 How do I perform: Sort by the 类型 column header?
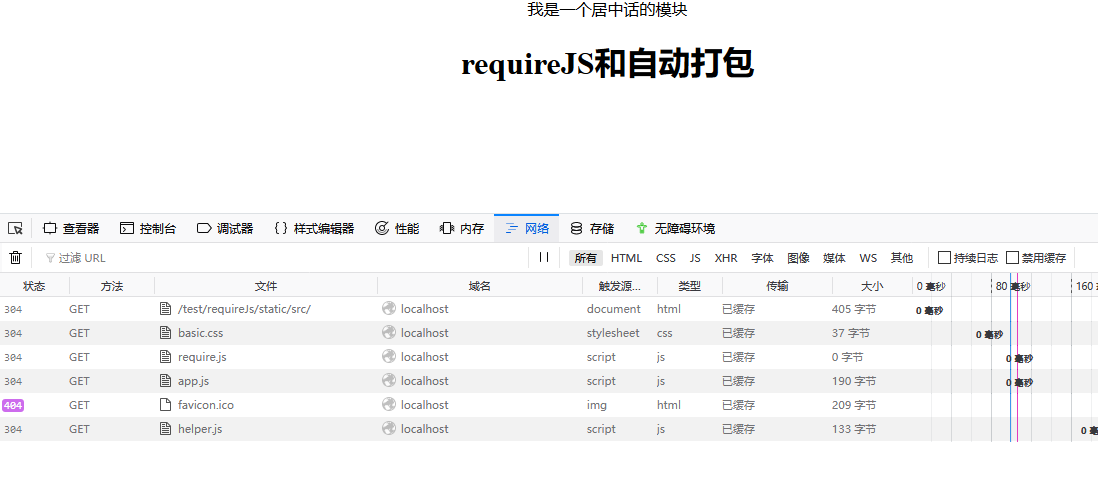690,286
